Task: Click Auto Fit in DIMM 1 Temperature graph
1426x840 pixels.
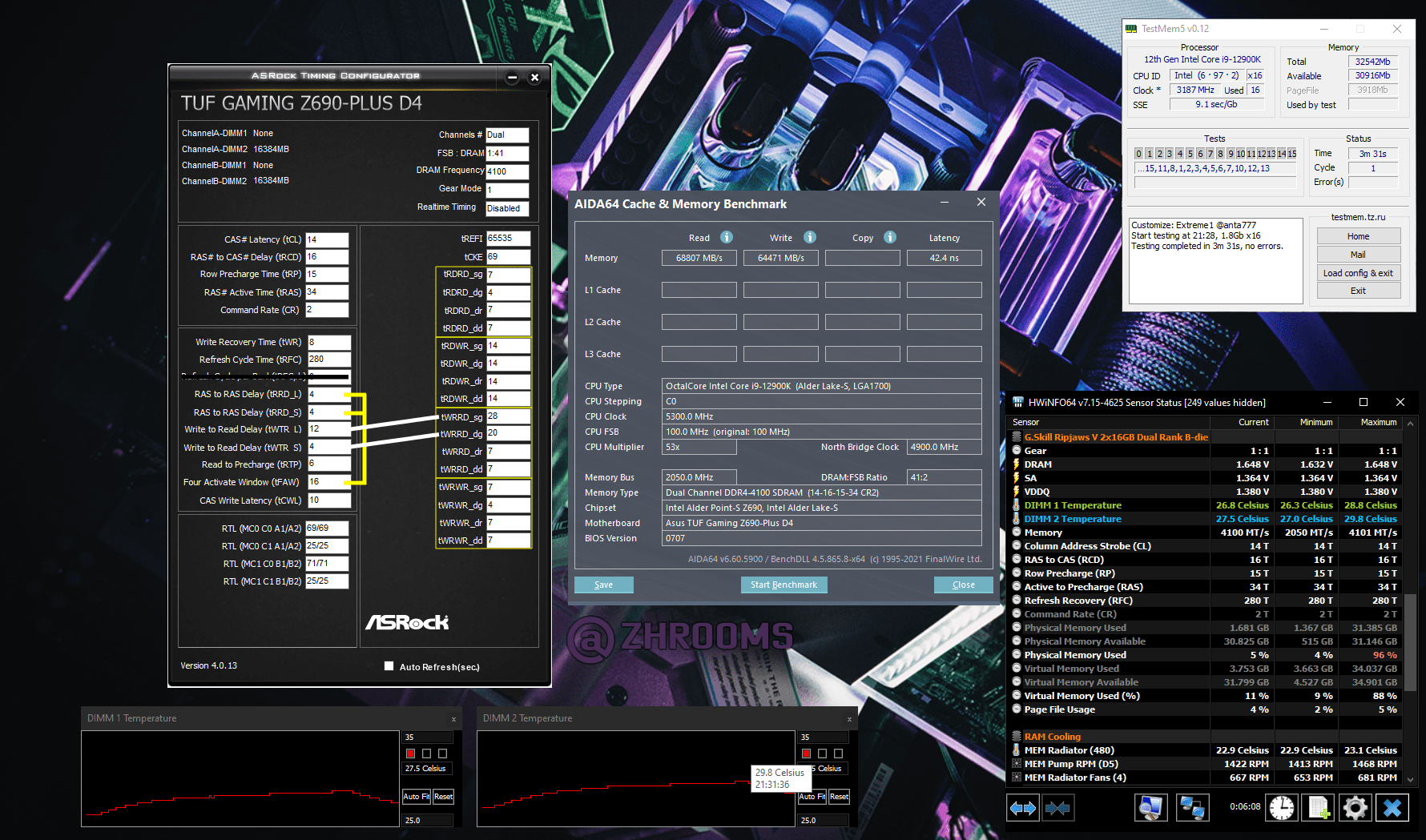Action: [x=417, y=796]
